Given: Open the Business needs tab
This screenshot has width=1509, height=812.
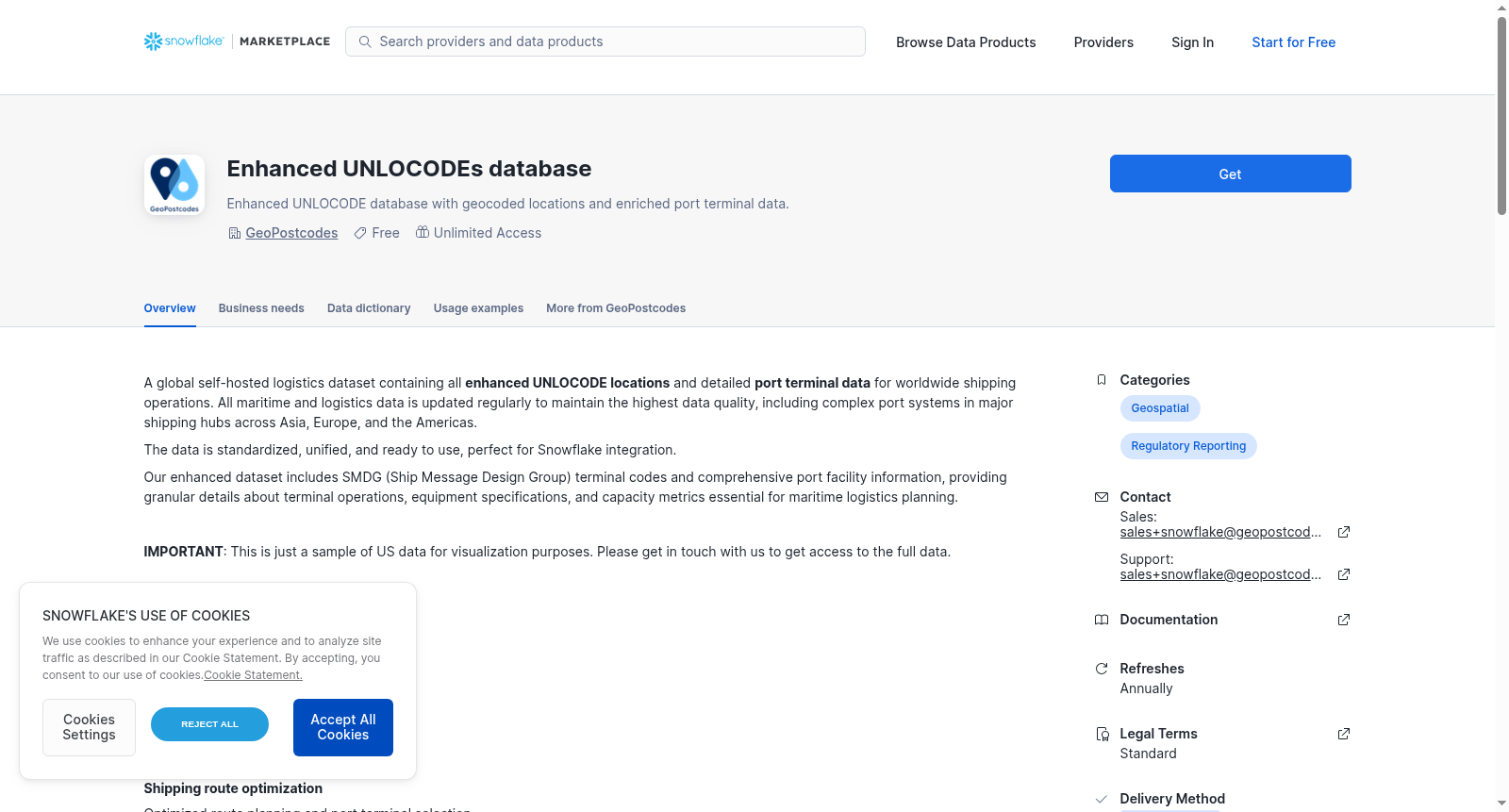Looking at the screenshot, I should coord(261,308).
